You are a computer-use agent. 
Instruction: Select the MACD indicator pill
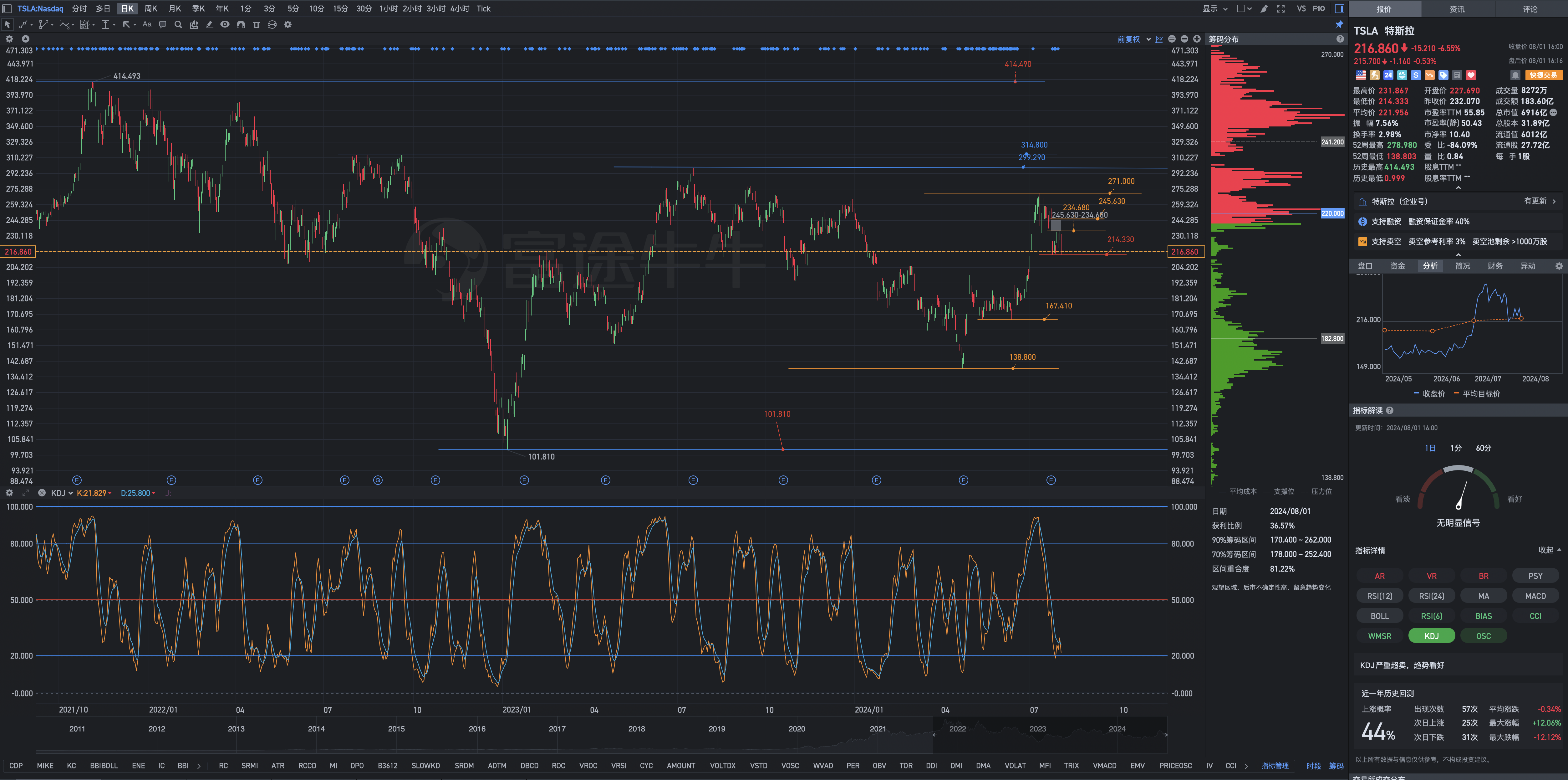1536,596
